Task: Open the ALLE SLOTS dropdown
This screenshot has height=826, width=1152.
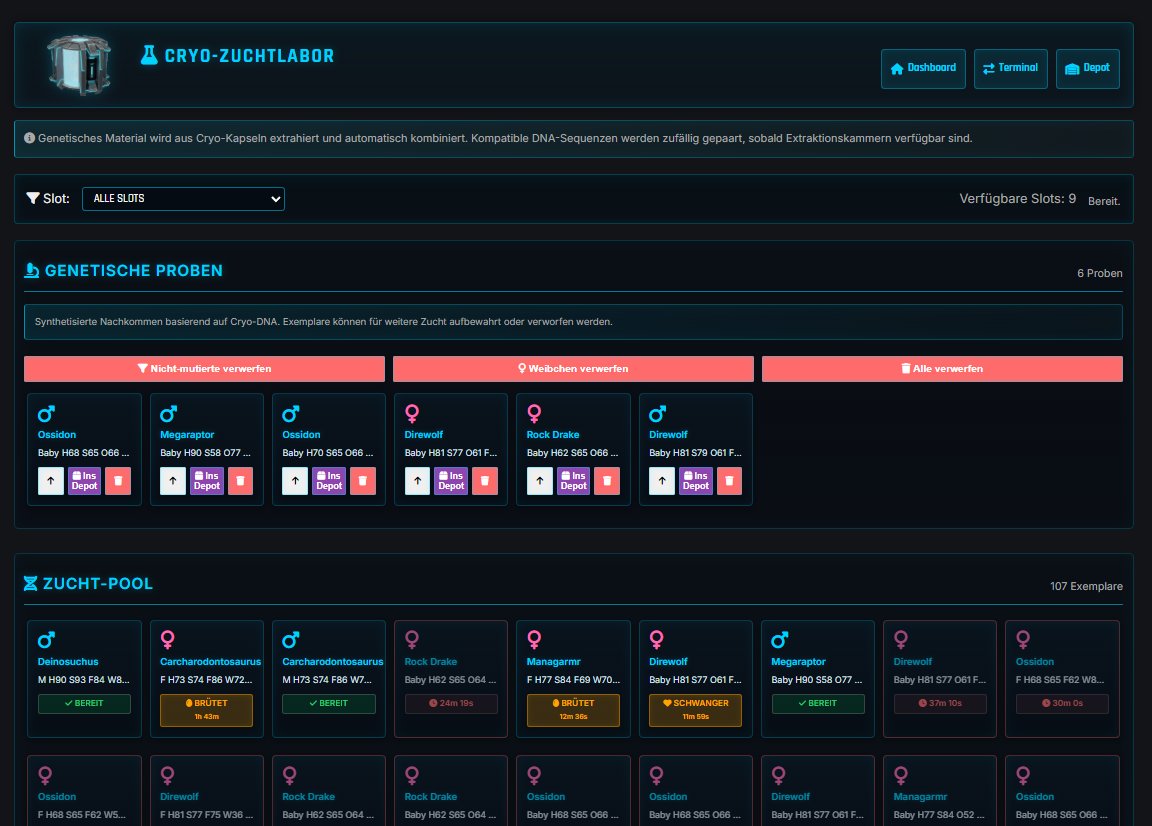Action: [x=183, y=199]
